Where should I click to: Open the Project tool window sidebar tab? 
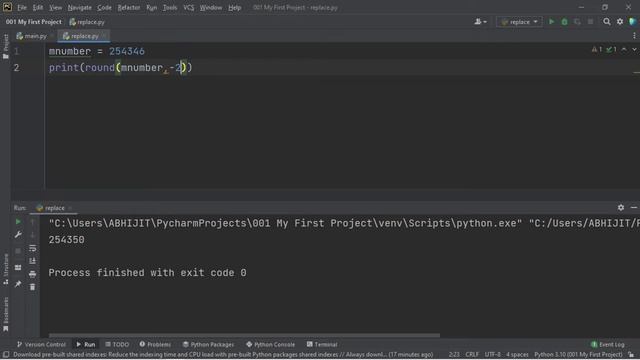coord(6,47)
